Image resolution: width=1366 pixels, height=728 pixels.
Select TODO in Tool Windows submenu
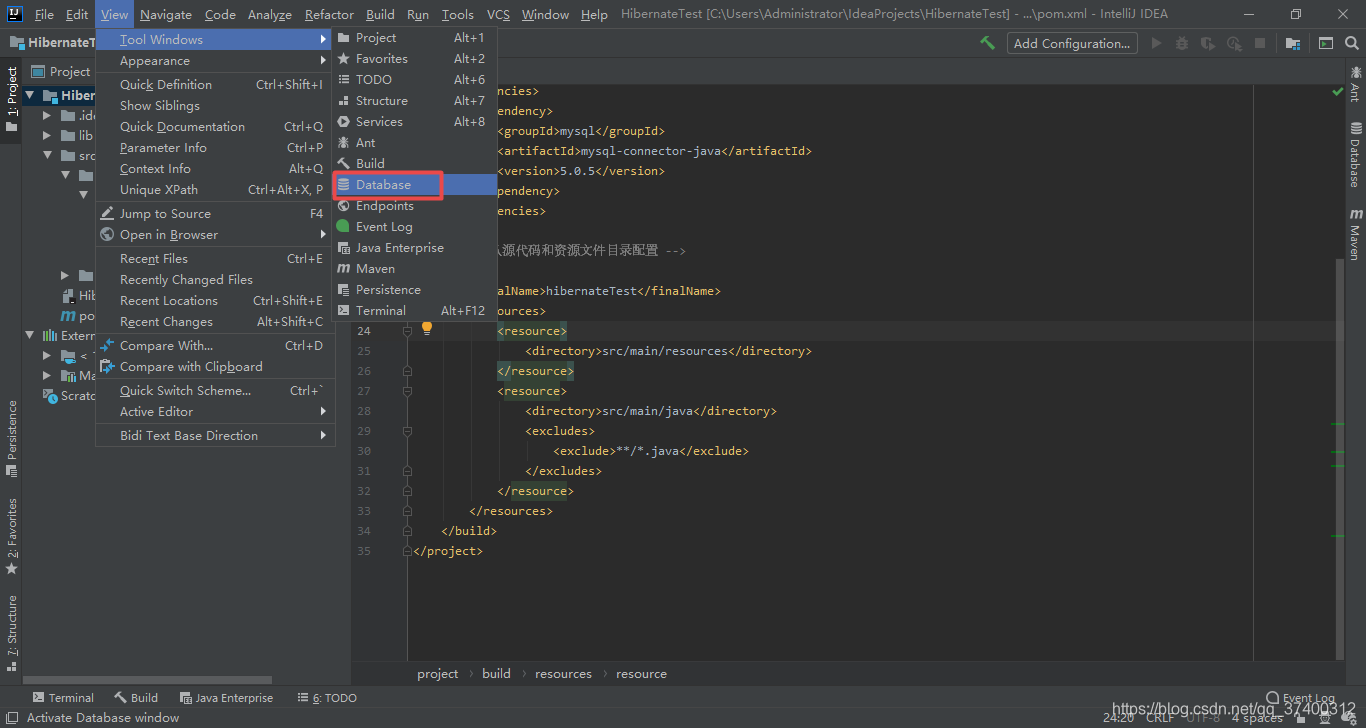415,80
